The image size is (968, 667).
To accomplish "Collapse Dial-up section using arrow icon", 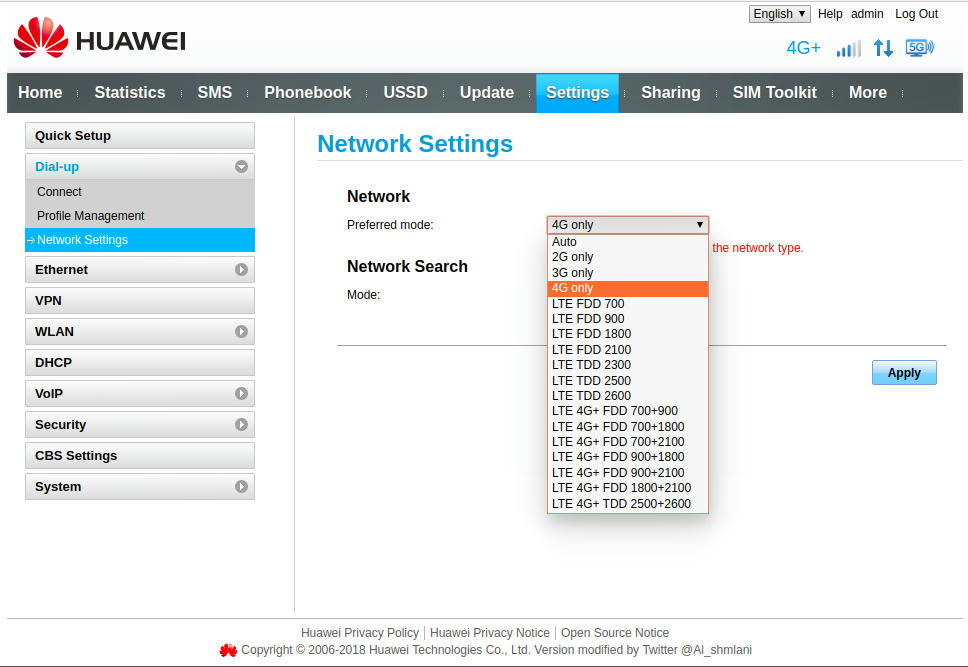I will coord(241,167).
